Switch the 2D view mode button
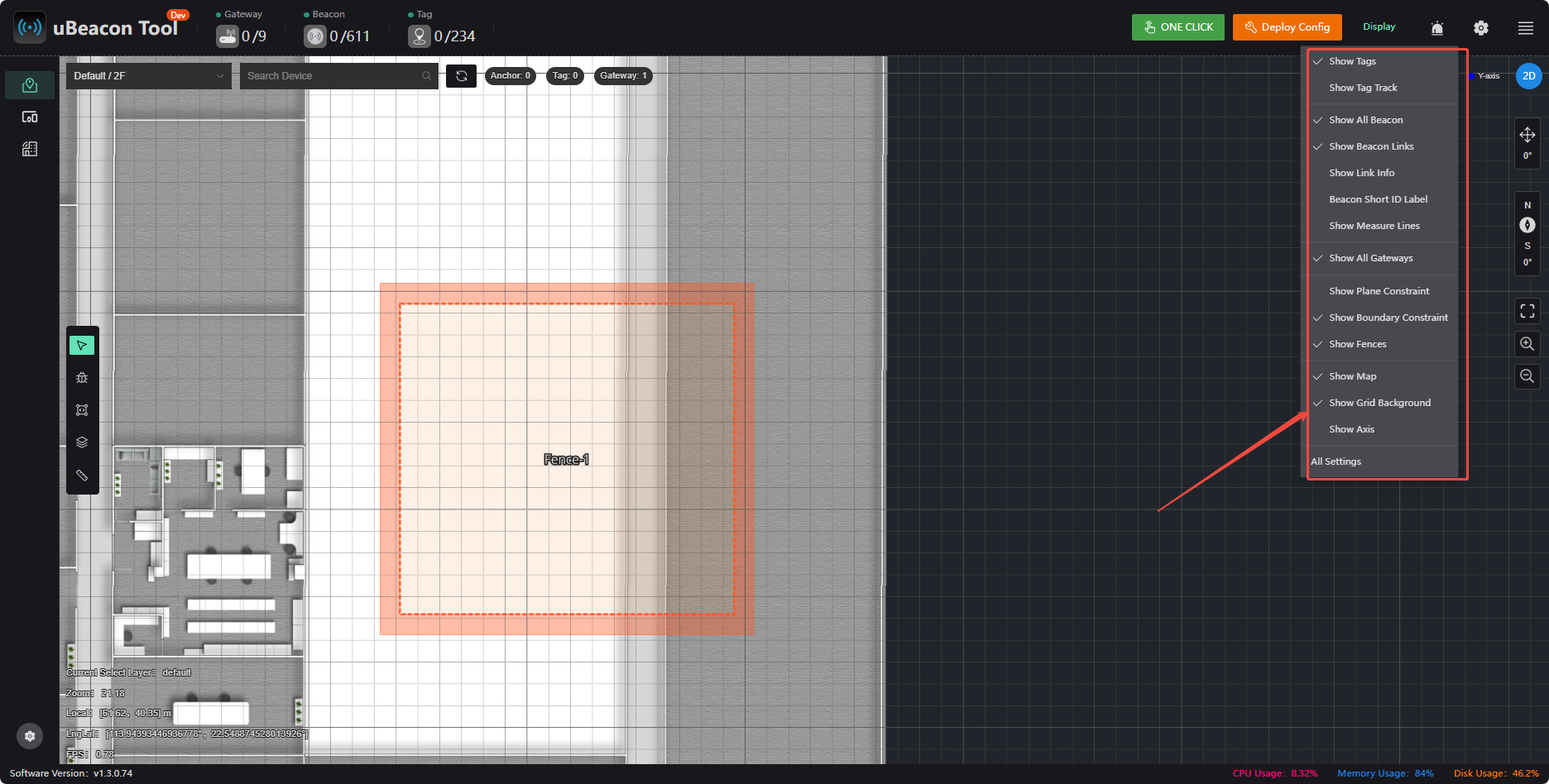1549x784 pixels. (x=1529, y=76)
